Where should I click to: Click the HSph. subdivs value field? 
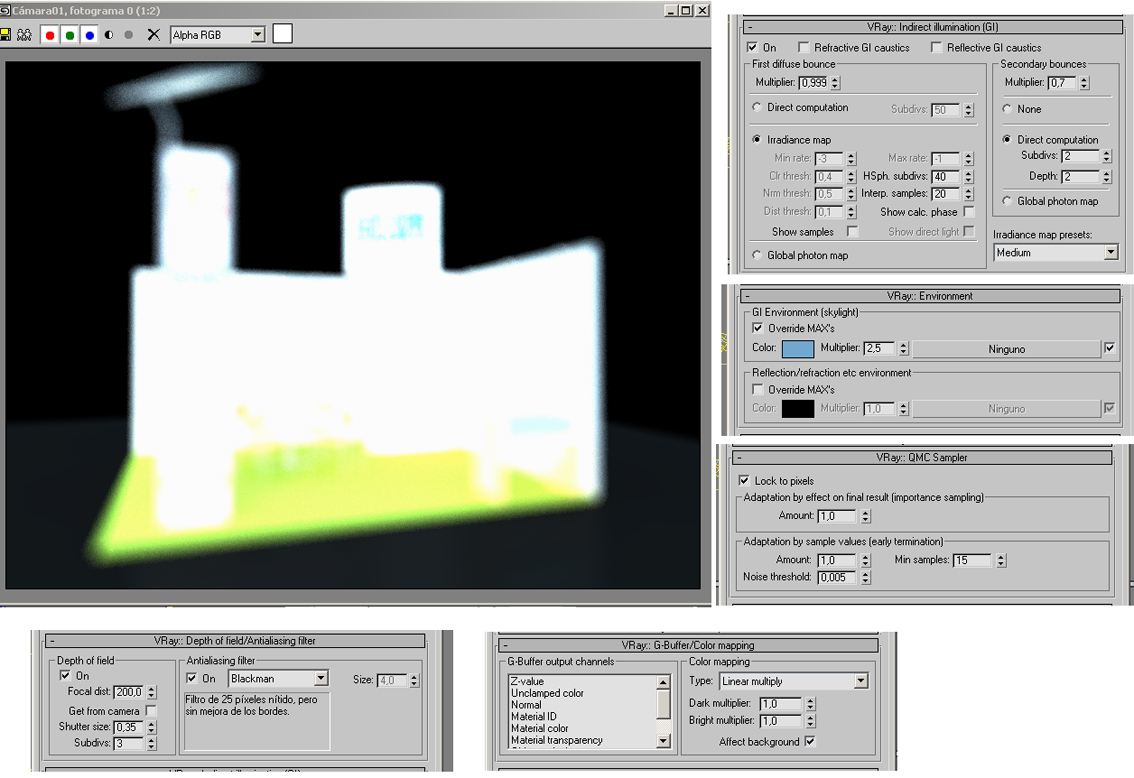tap(945, 176)
